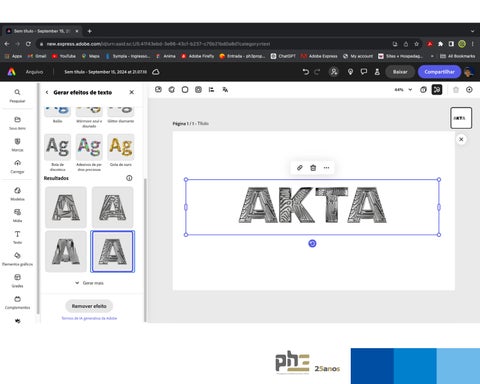Expand Gerar mais to generate more results

tap(89, 283)
